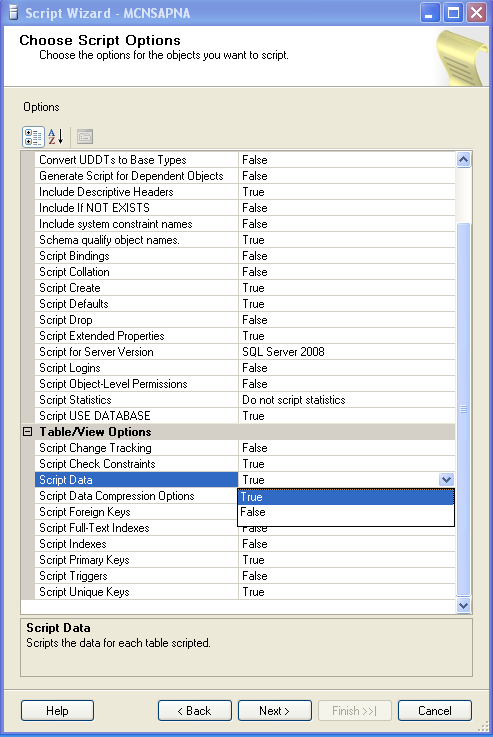Select the Script Drop row
493x737 pixels.
click(x=245, y=320)
